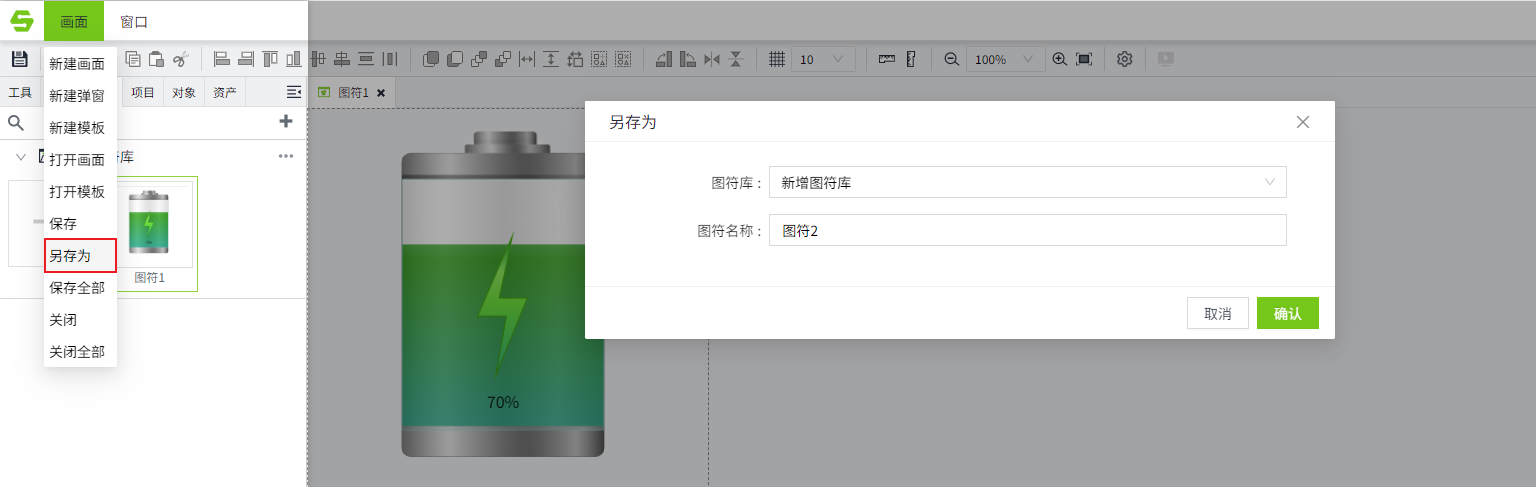Viewport: 1536px width, 487px height.
Task: Click the scissors cut icon
Action: click(x=180, y=59)
